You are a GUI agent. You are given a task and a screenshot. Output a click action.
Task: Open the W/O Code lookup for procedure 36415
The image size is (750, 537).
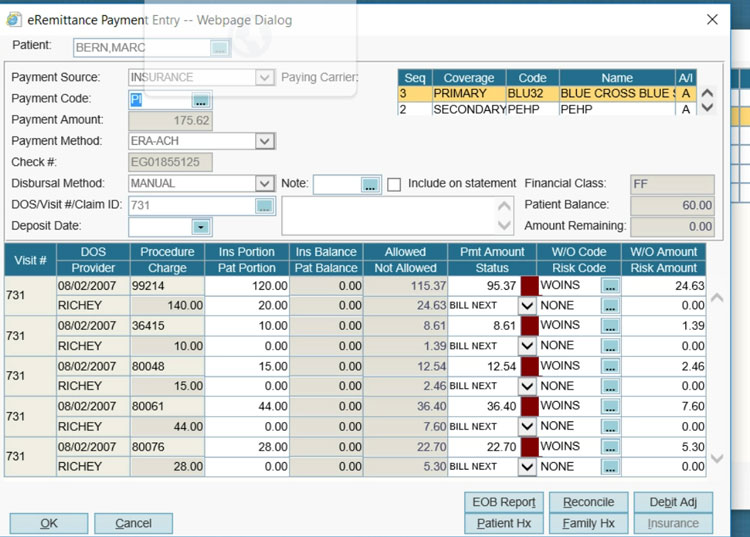[610, 326]
